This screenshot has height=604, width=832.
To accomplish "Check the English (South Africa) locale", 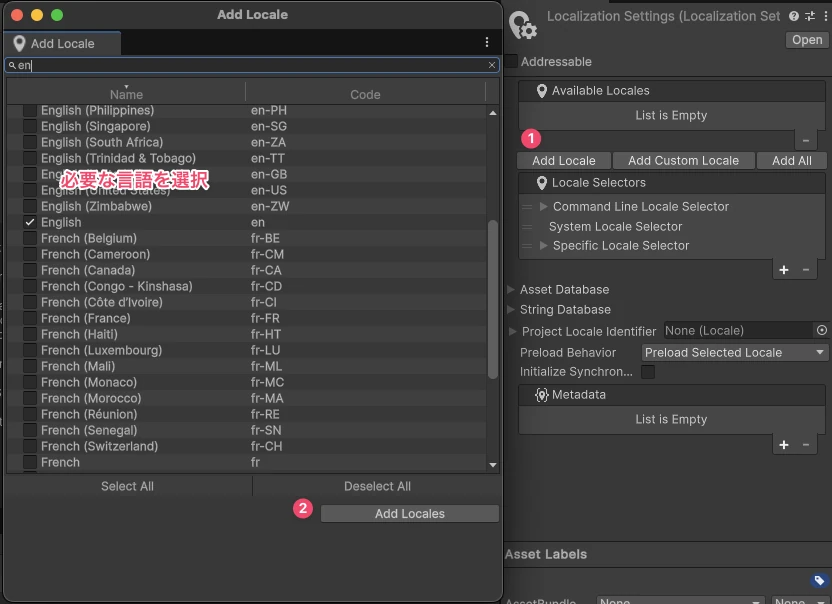I will tap(30, 142).
